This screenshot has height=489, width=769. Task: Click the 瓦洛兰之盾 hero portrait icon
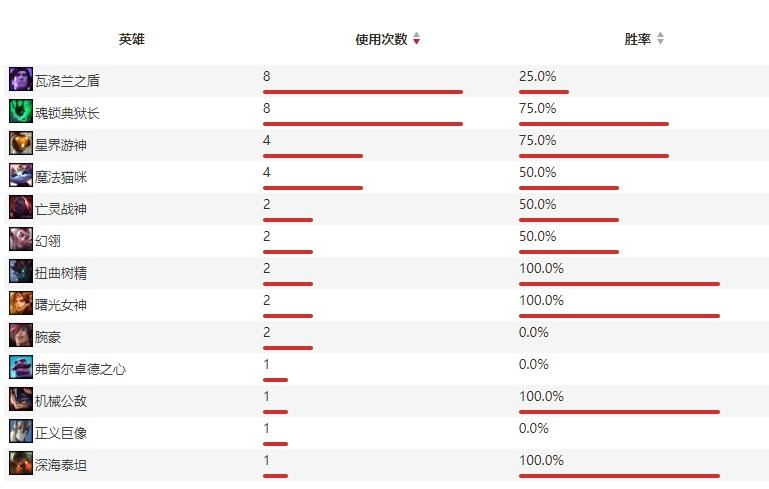coord(21,80)
